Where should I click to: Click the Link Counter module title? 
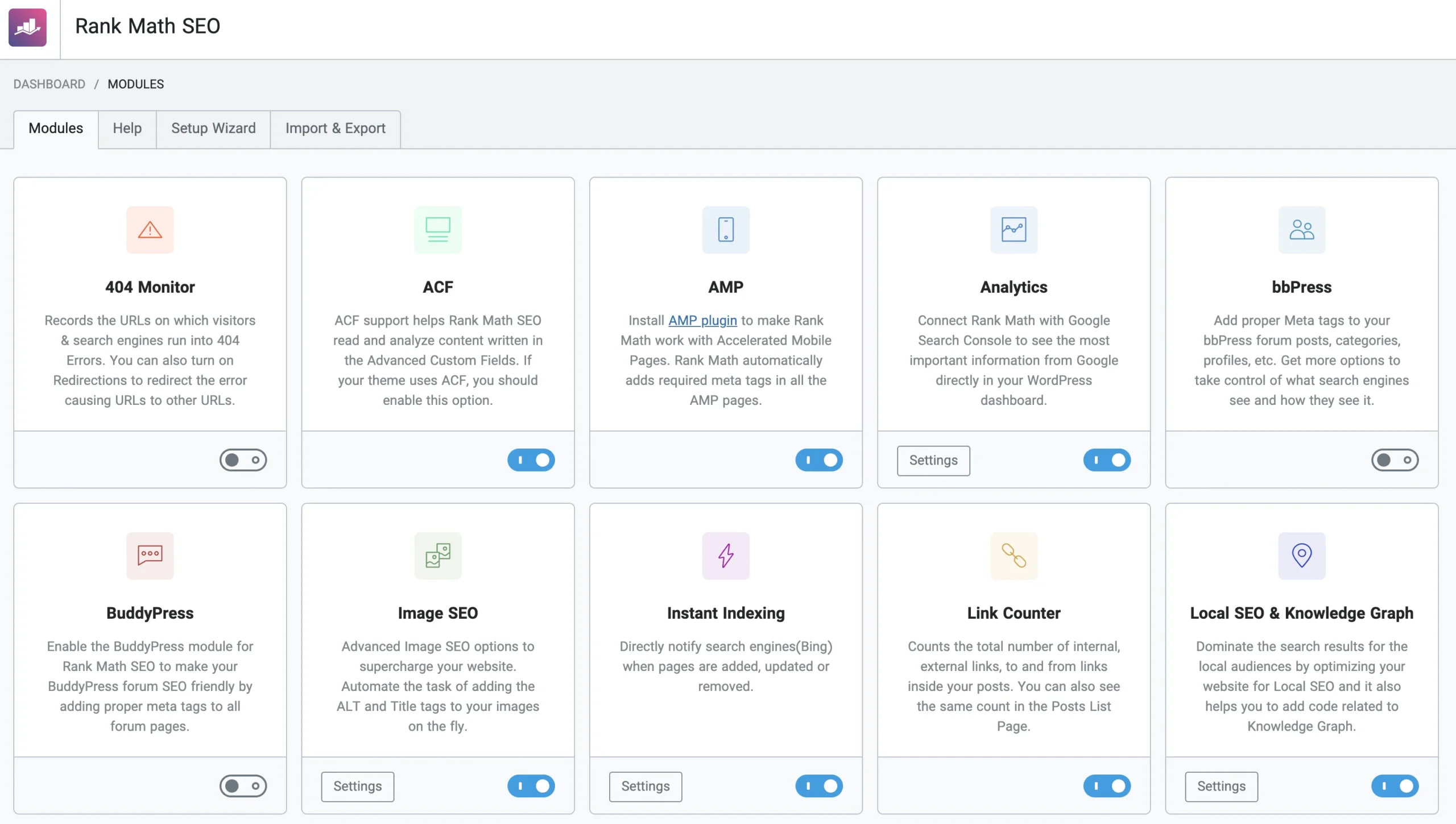pos(1014,613)
